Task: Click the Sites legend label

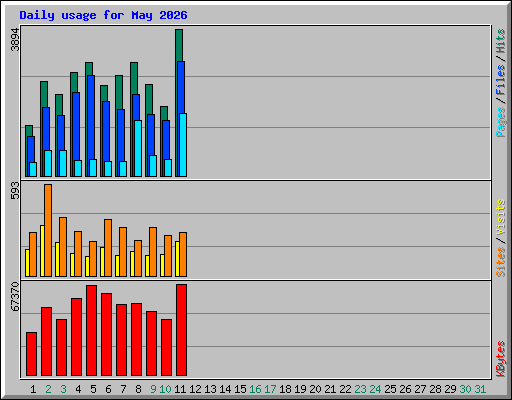Action: tap(501, 262)
